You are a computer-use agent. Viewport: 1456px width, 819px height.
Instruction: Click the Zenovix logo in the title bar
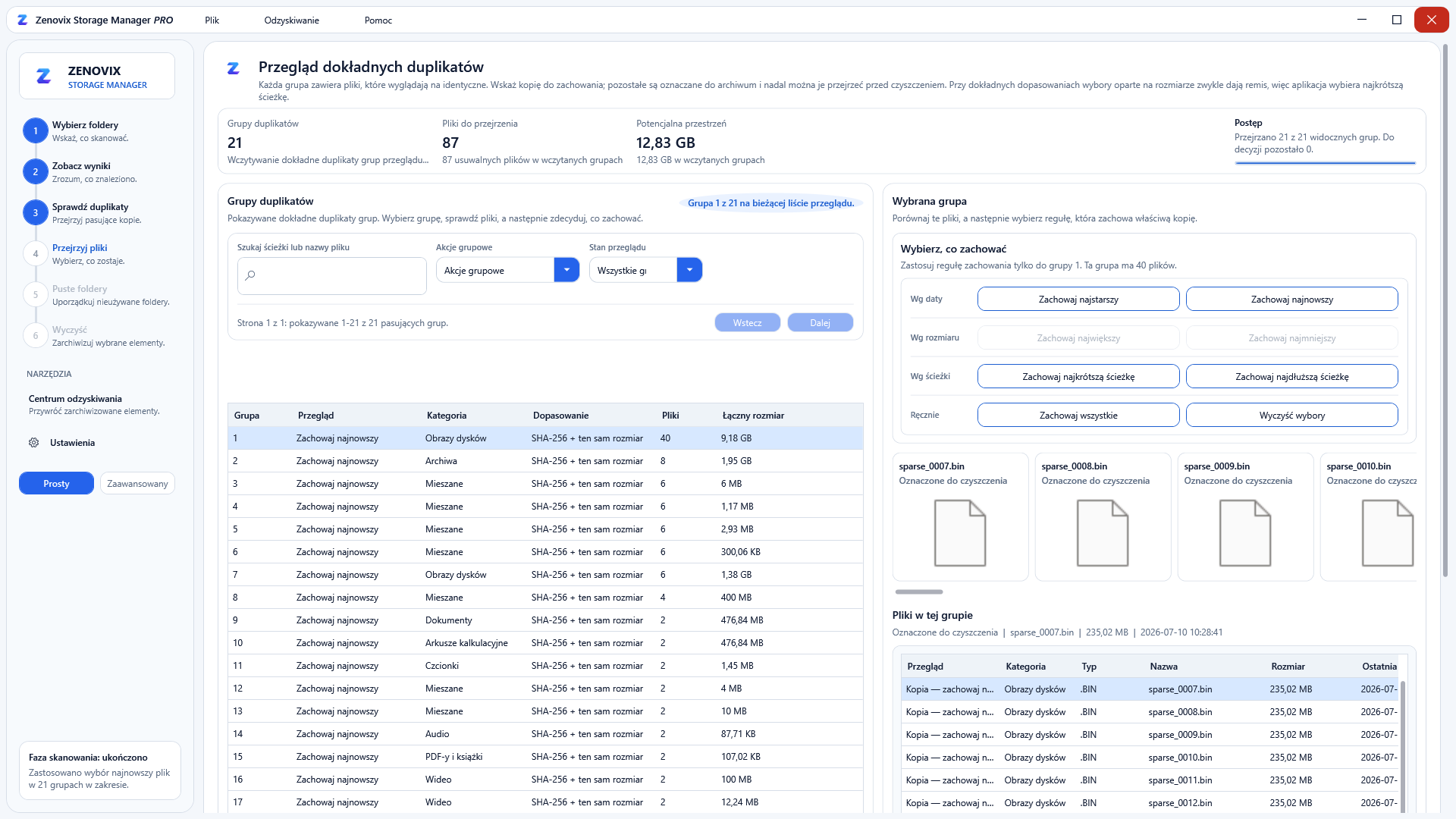[x=23, y=20]
